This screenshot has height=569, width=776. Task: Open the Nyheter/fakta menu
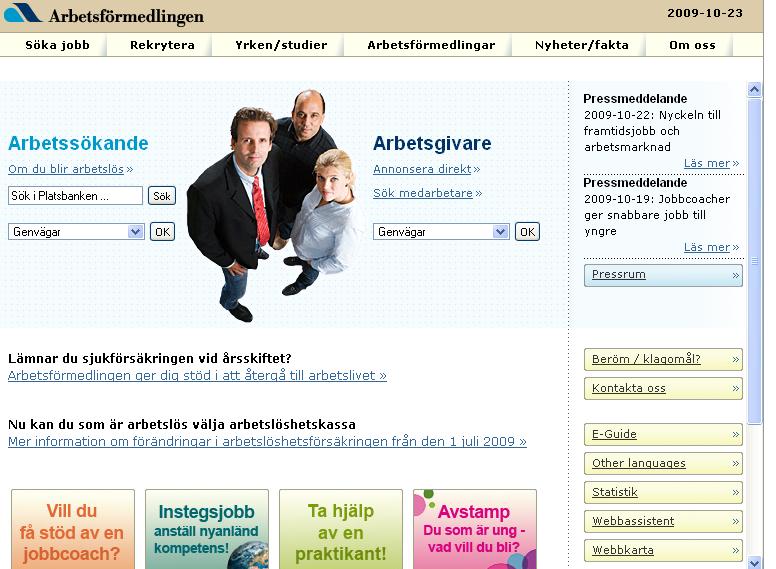click(x=582, y=45)
